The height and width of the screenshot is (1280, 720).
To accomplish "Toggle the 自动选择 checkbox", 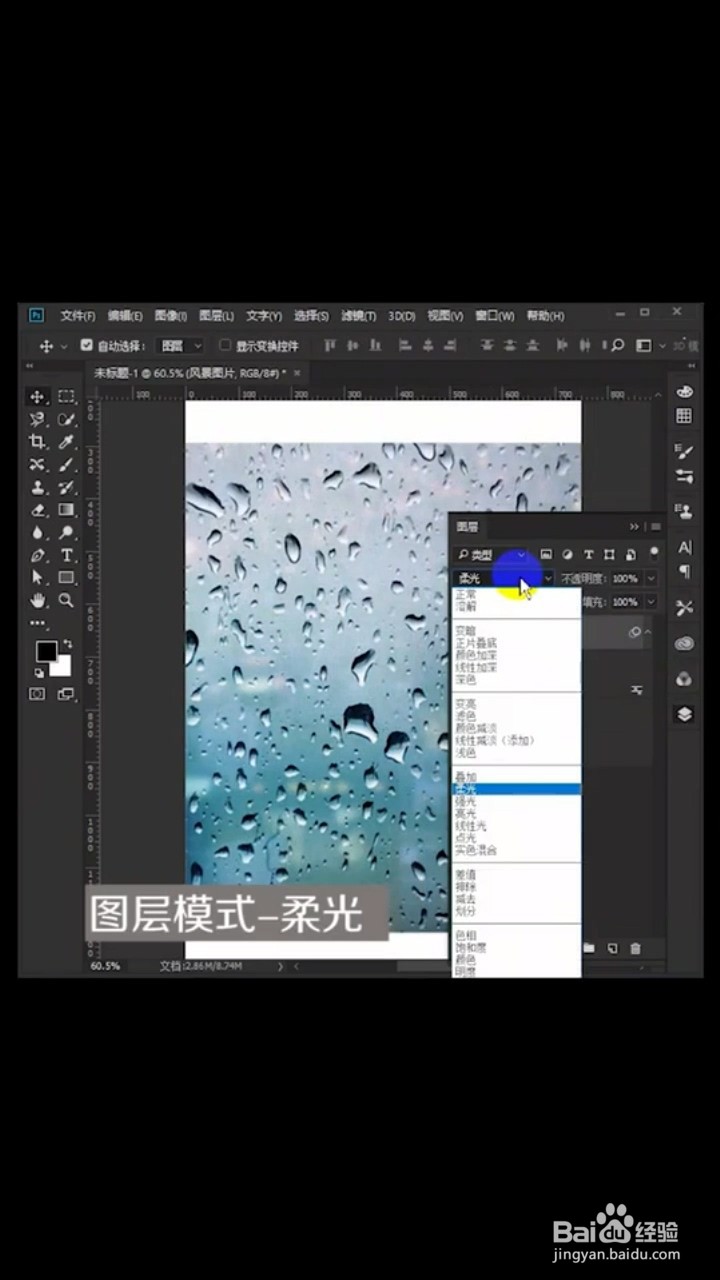I will [x=87, y=345].
